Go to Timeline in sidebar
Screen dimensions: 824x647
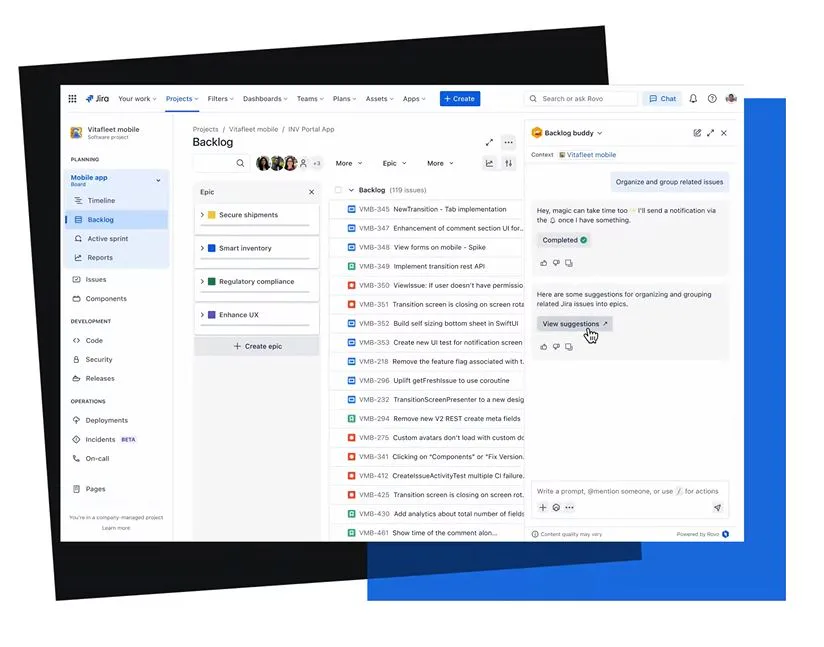(117, 200)
